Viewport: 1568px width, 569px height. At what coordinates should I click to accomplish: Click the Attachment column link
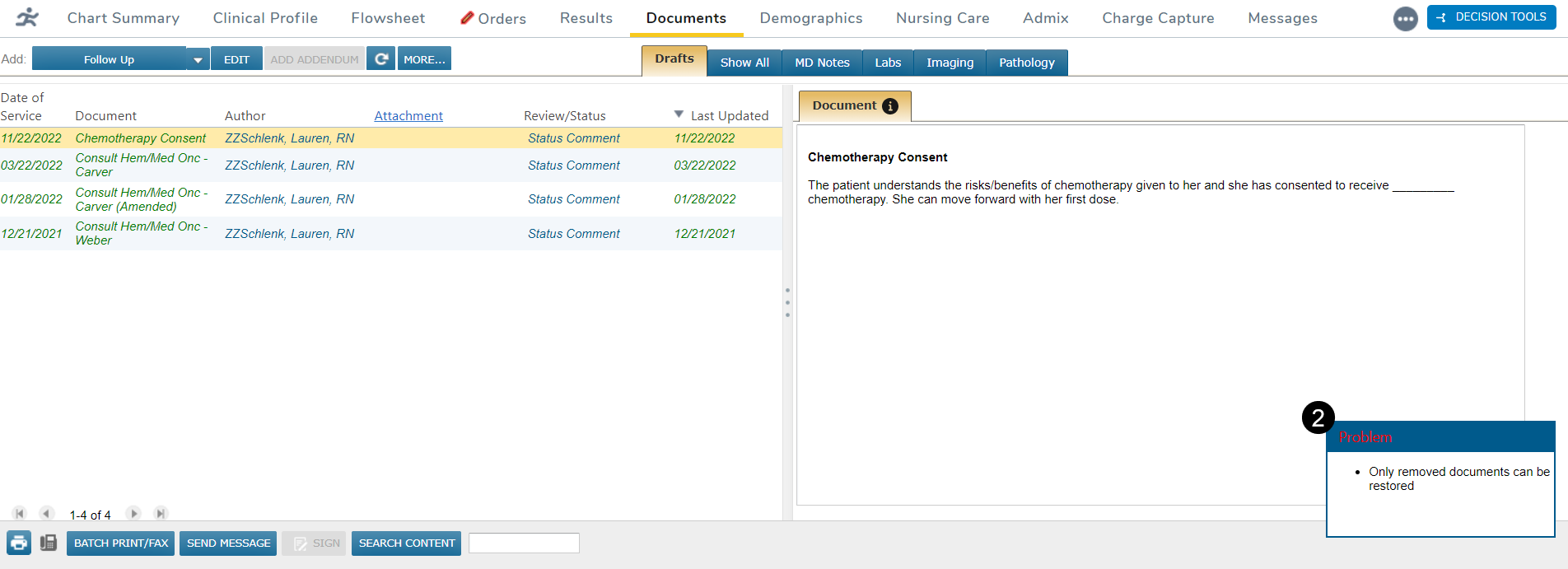pos(408,116)
